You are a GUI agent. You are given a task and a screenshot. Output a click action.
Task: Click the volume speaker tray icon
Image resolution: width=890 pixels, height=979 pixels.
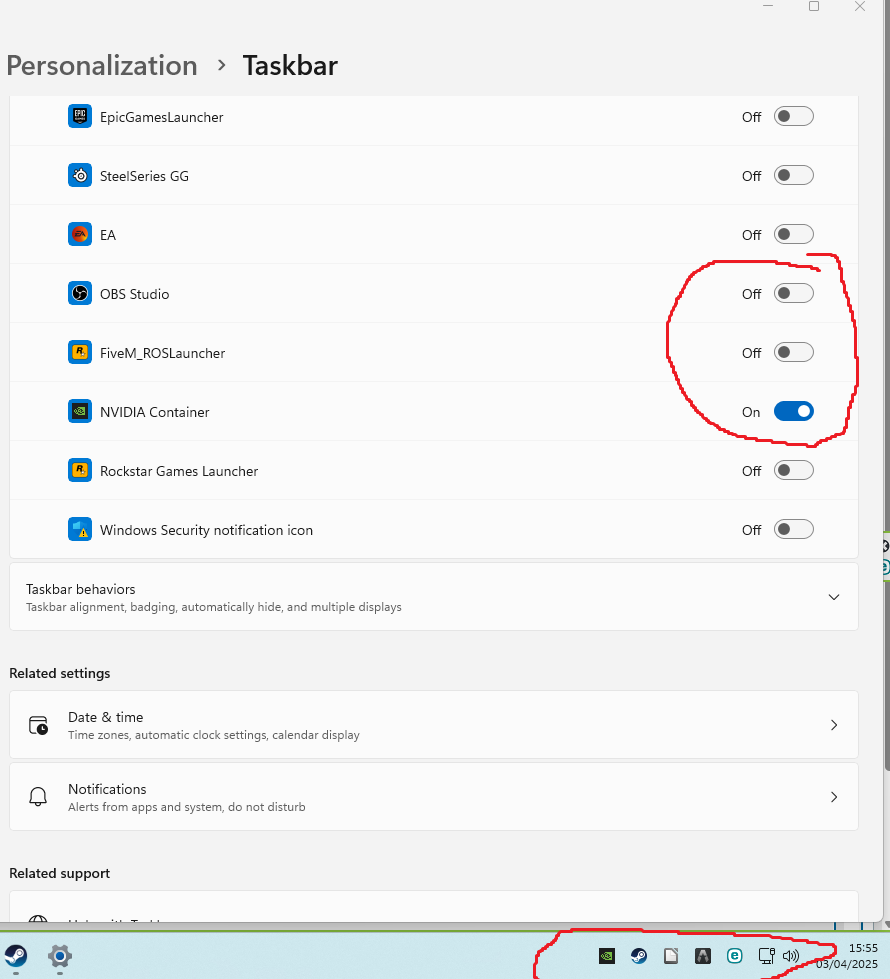click(791, 956)
